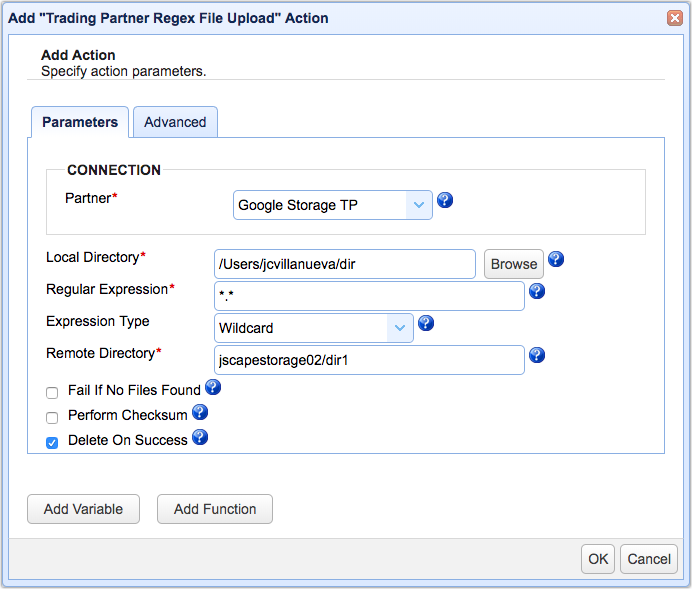Viewport: 692px width, 589px height.
Task: Show help for Expression Type
Action: (x=426, y=323)
